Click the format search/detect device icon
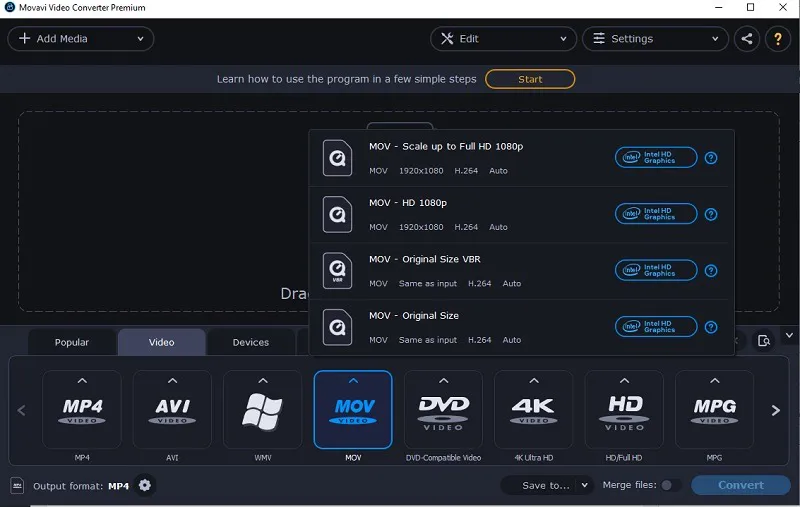The width and height of the screenshot is (800, 507). (764, 341)
